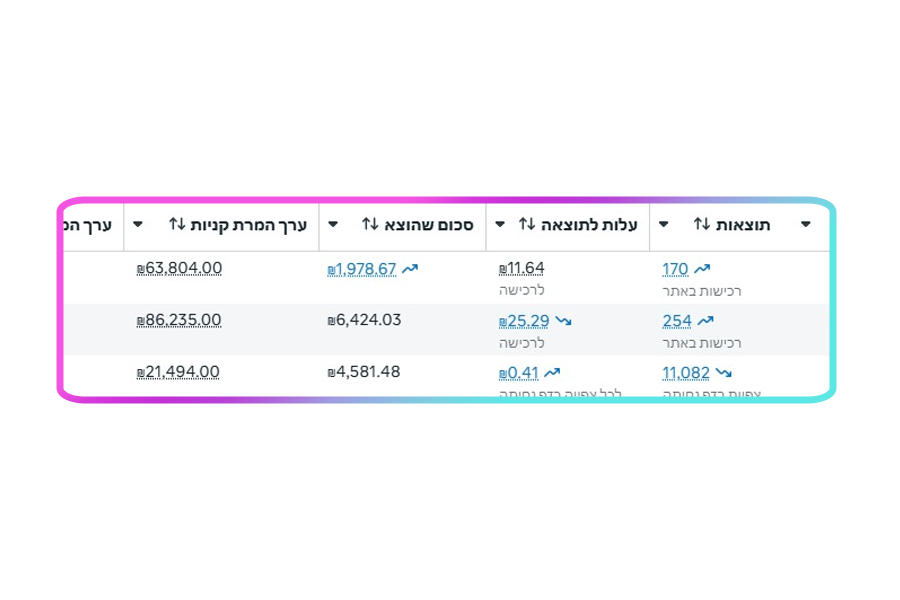The height and width of the screenshot is (600, 900).
Task: Click the downward trend arrow beside ₪25.29
Action: (x=563, y=321)
